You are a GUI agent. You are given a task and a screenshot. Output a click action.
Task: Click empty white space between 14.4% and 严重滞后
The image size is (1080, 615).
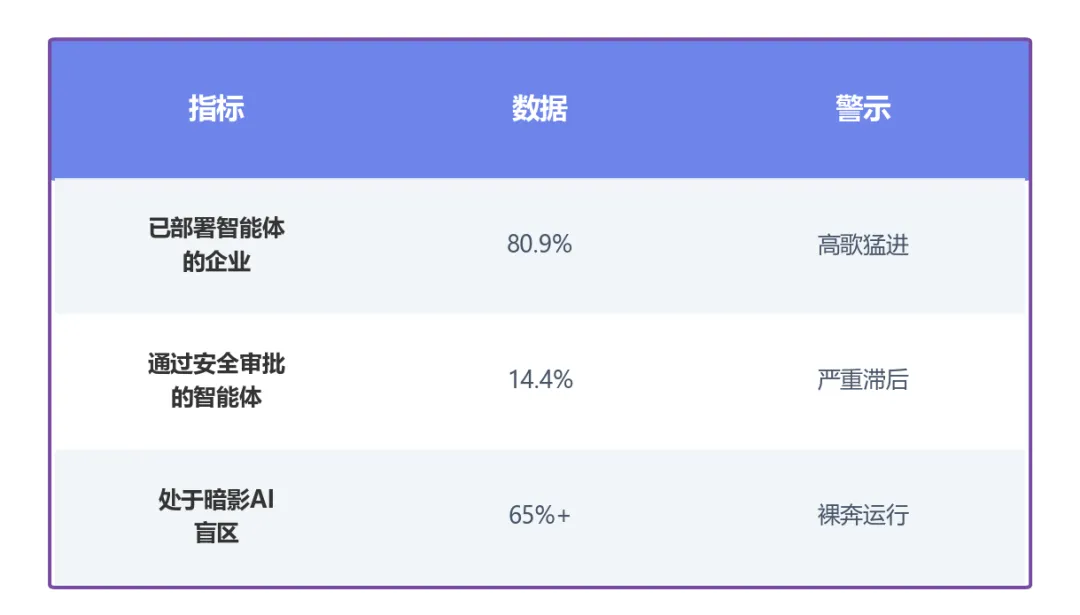pos(700,380)
